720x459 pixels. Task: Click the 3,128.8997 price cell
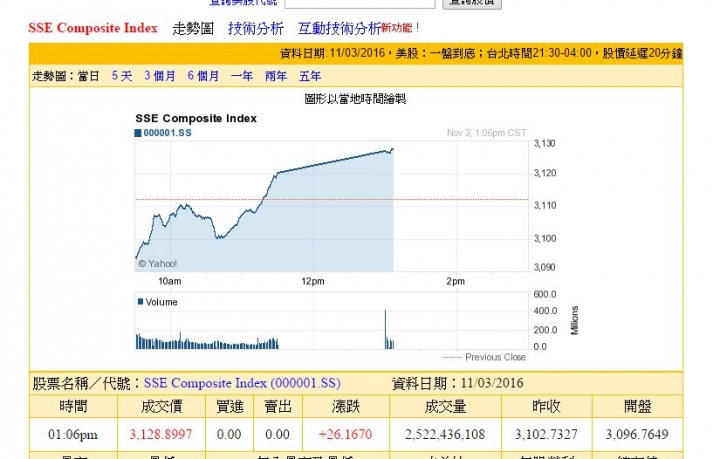[161, 434]
